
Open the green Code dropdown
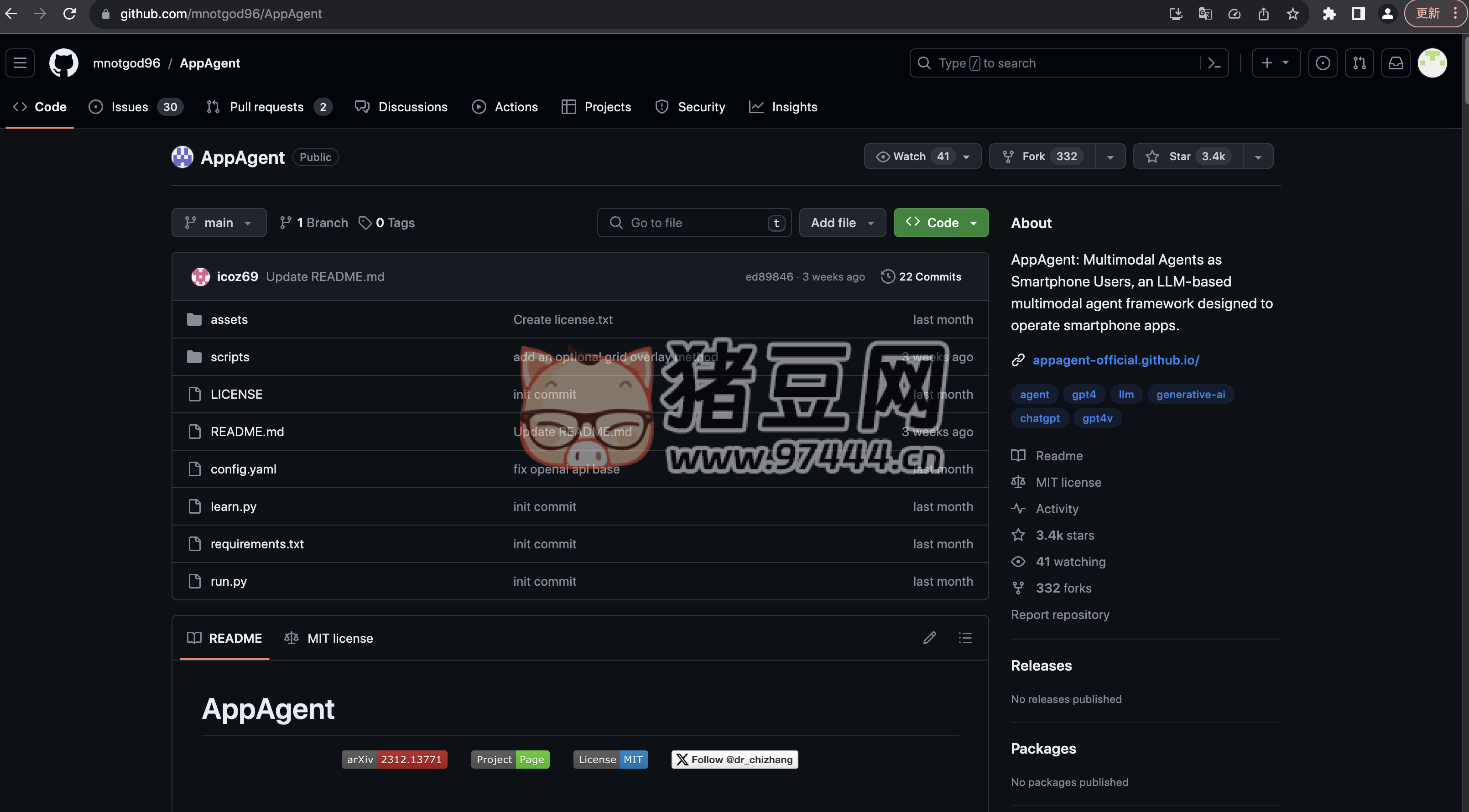click(x=941, y=223)
